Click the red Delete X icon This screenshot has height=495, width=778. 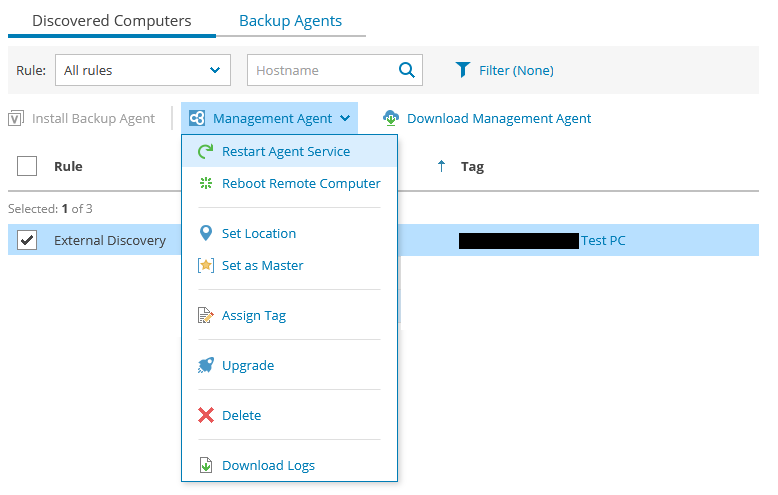[x=205, y=415]
